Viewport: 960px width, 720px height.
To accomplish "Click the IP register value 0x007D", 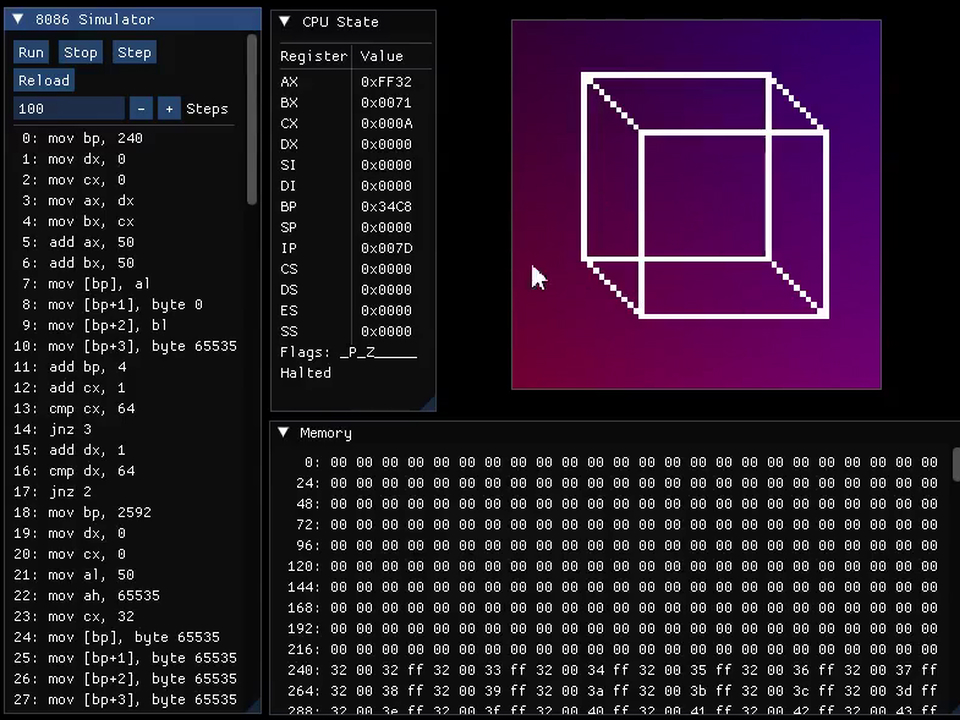I will [x=386, y=248].
